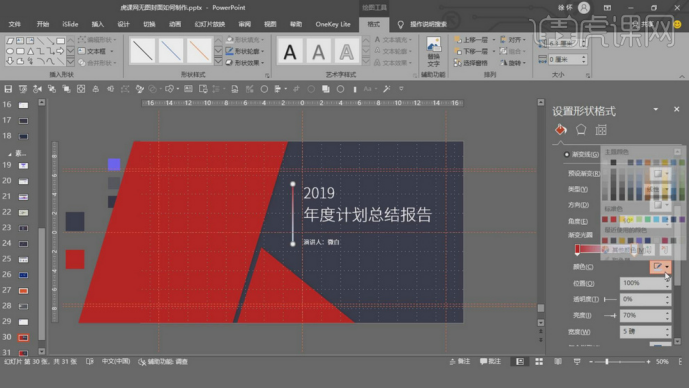
Task: Click the Aa font case toolbar icon
Action: tap(368, 89)
